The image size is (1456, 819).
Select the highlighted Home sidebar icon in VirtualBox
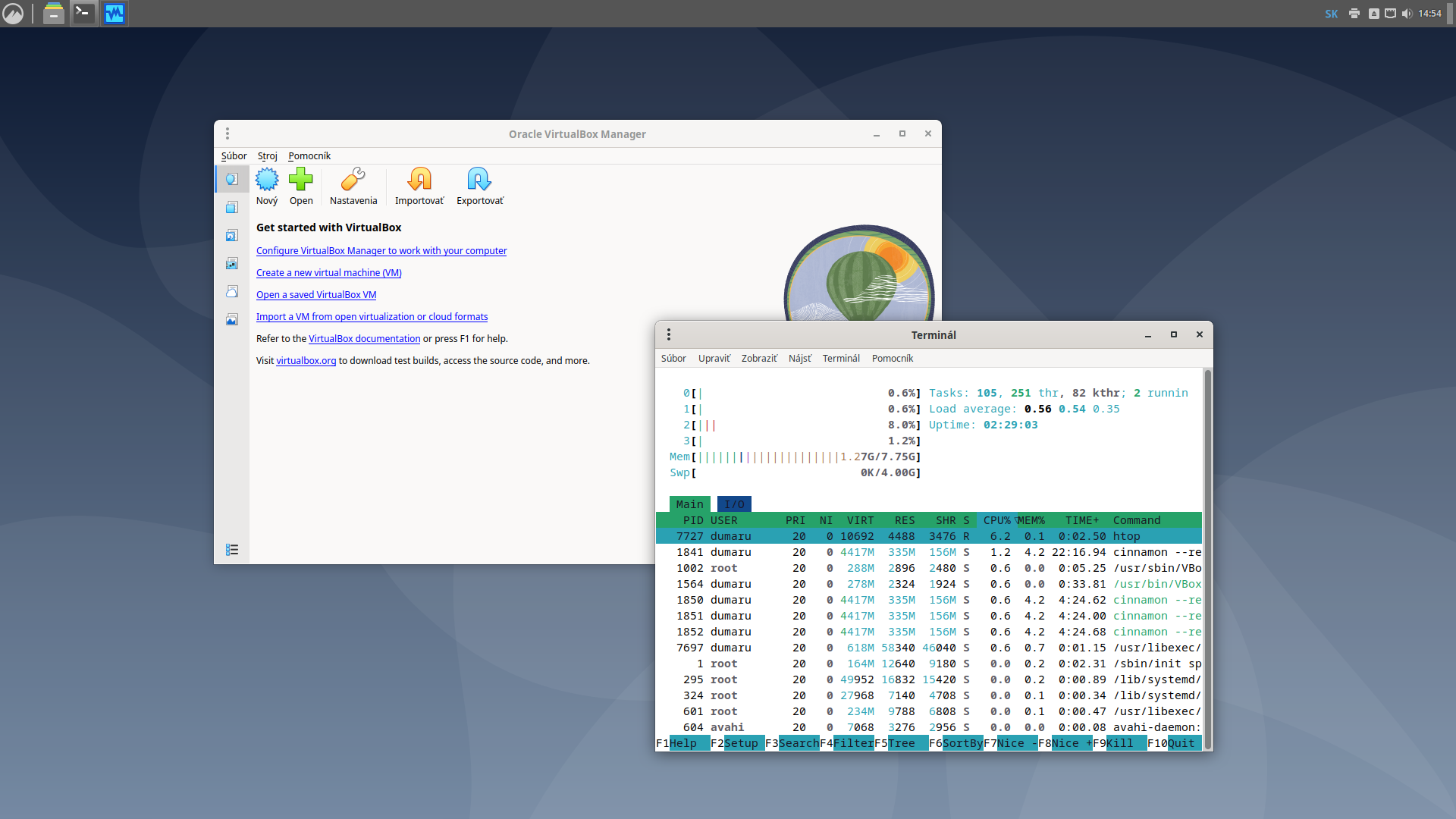[232, 179]
